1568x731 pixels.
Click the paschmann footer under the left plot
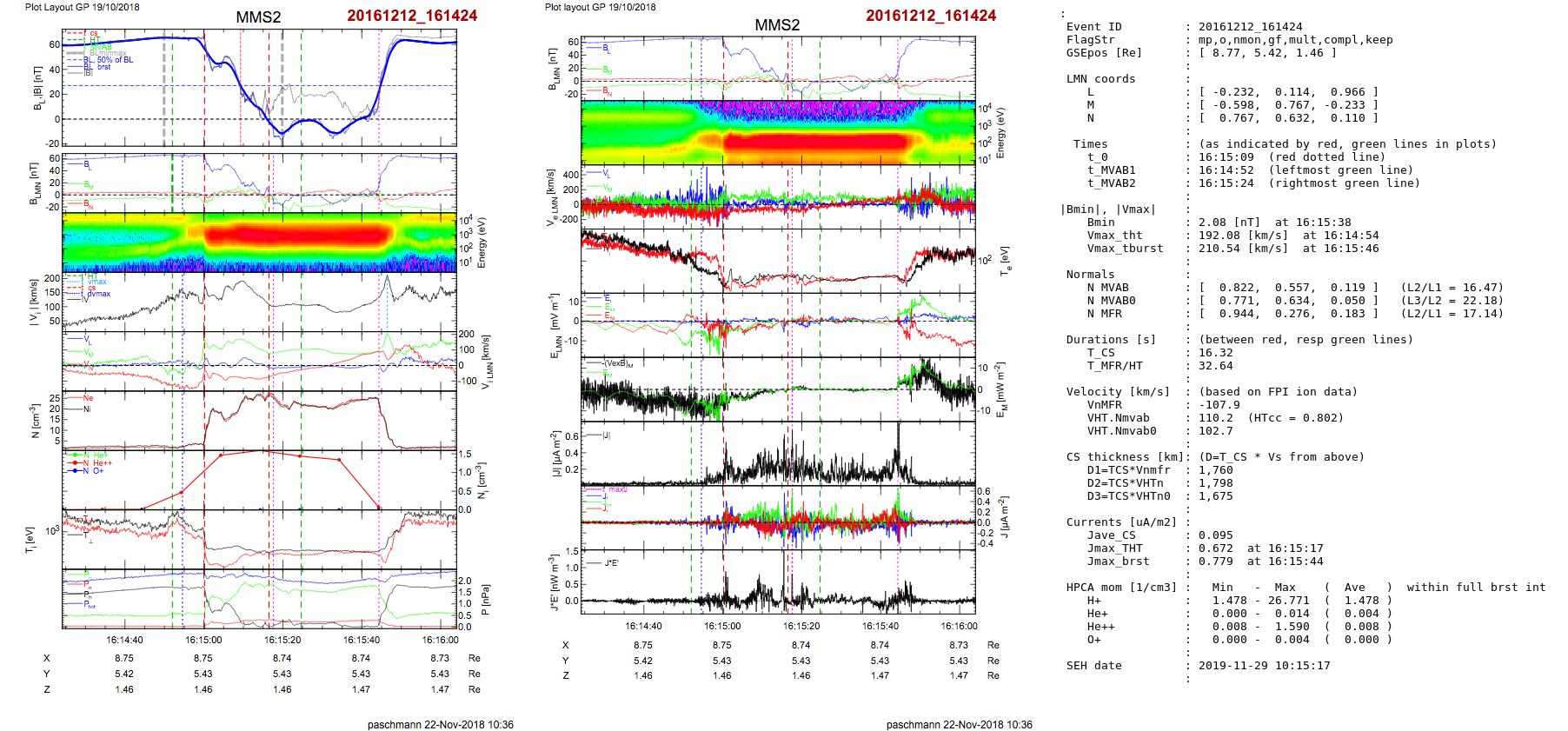[440, 724]
